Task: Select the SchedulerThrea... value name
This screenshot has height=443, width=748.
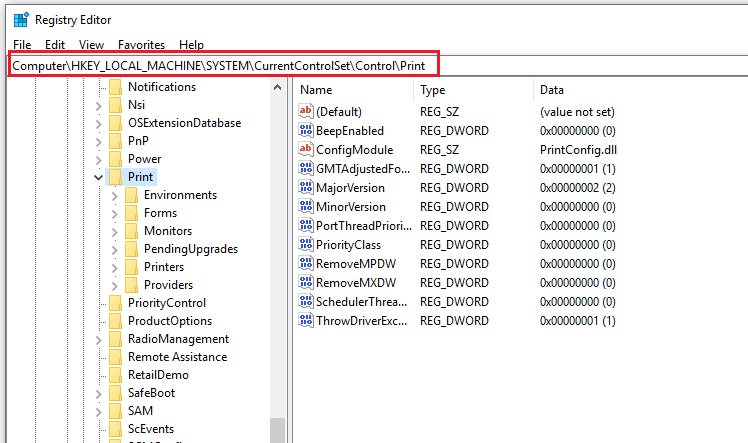Action: [361, 301]
